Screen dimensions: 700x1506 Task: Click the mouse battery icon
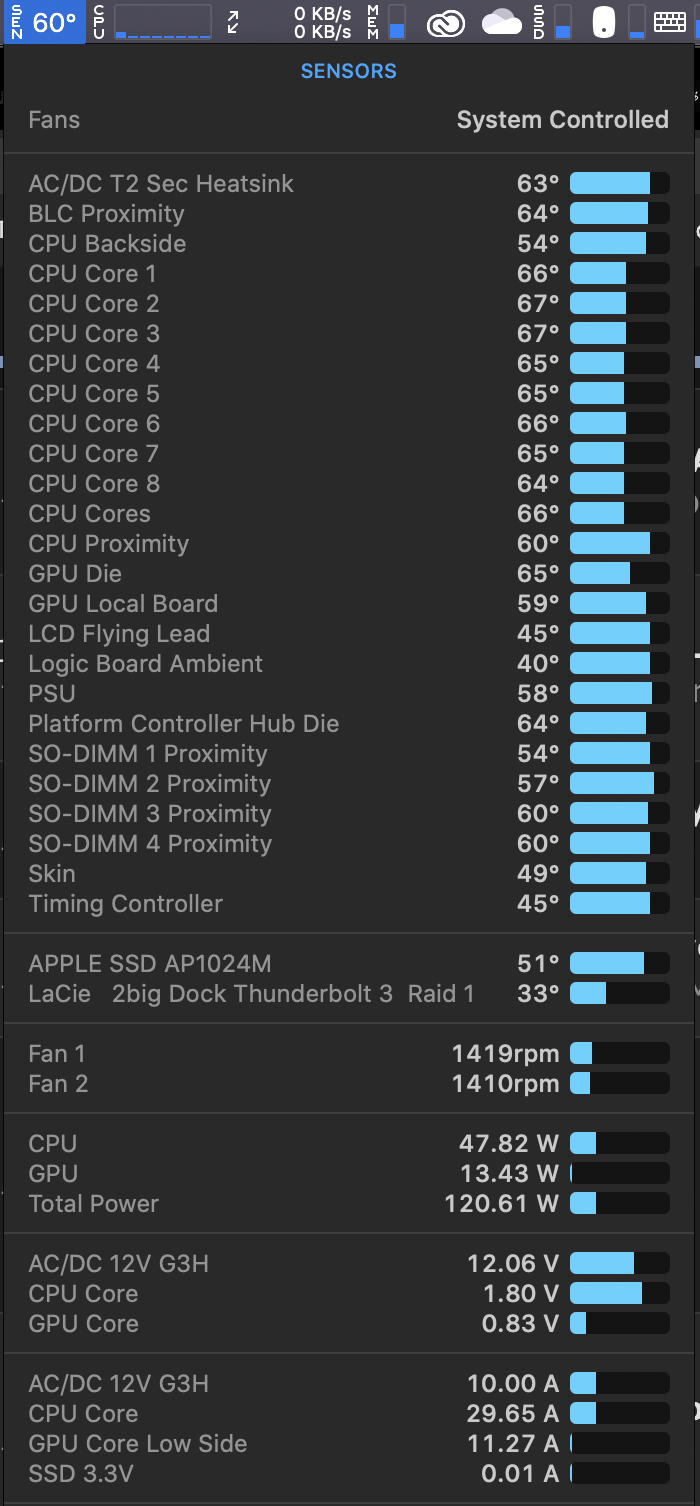click(603, 22)
